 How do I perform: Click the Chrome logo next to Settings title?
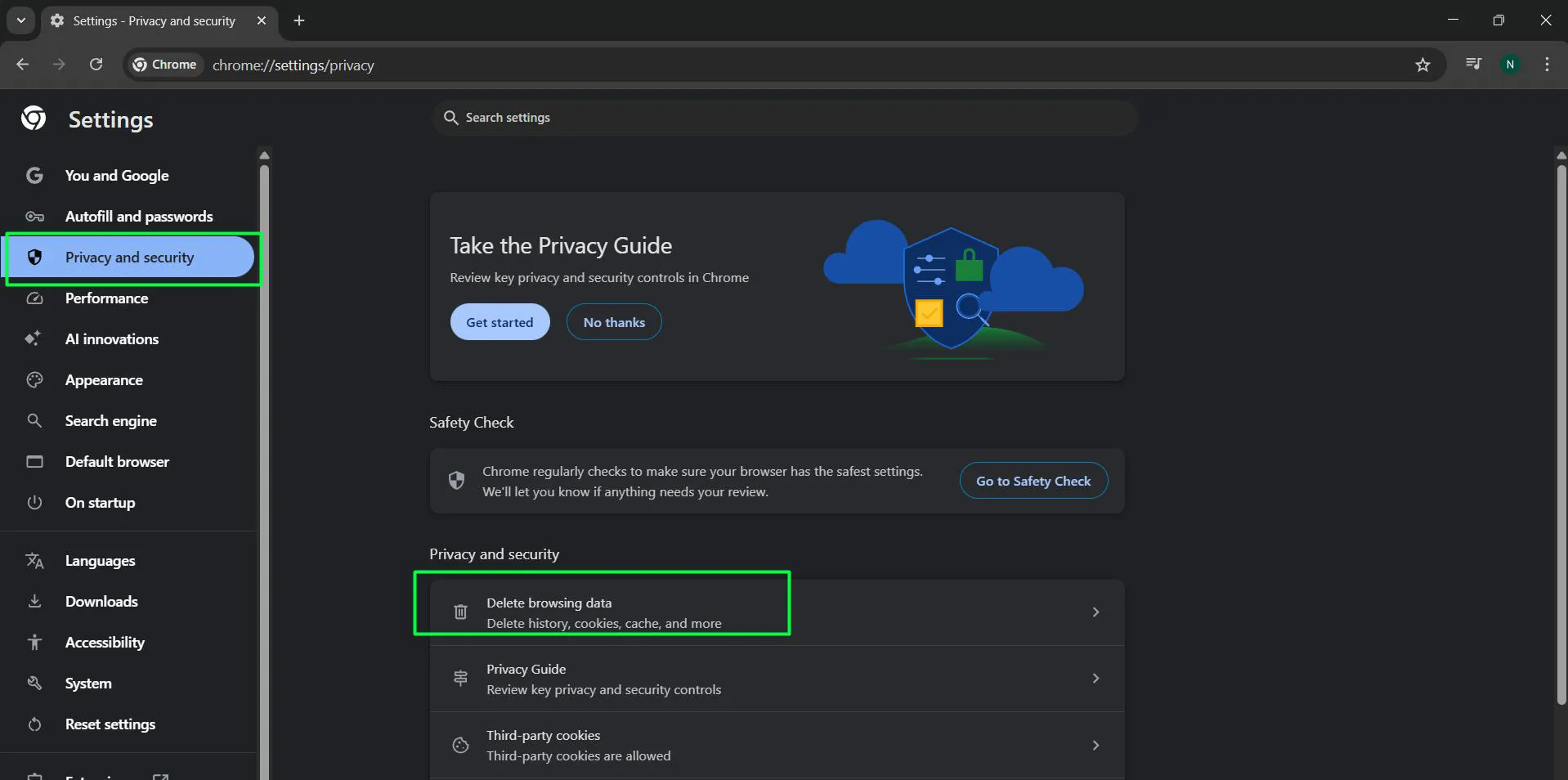pos(33,118)
